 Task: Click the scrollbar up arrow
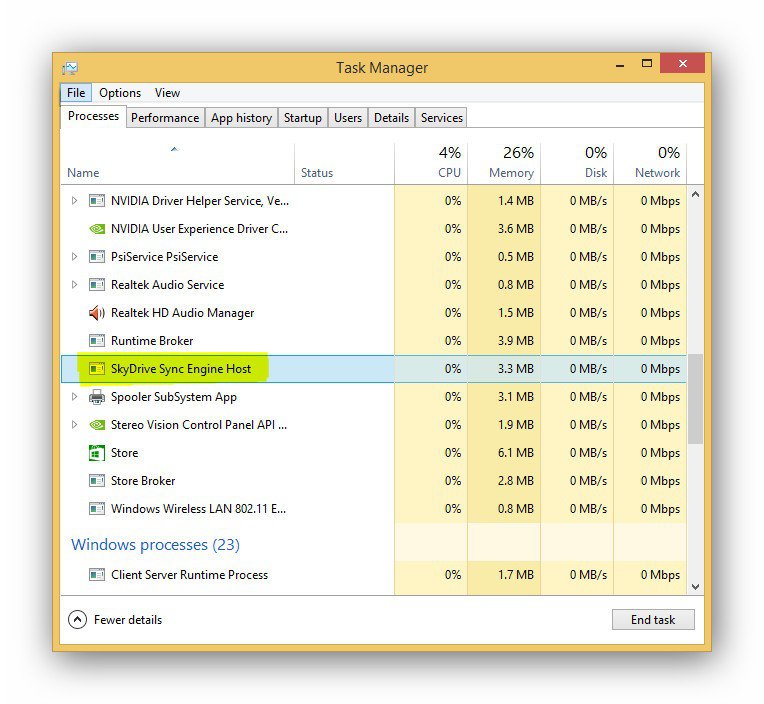click(x=695, y=194)
